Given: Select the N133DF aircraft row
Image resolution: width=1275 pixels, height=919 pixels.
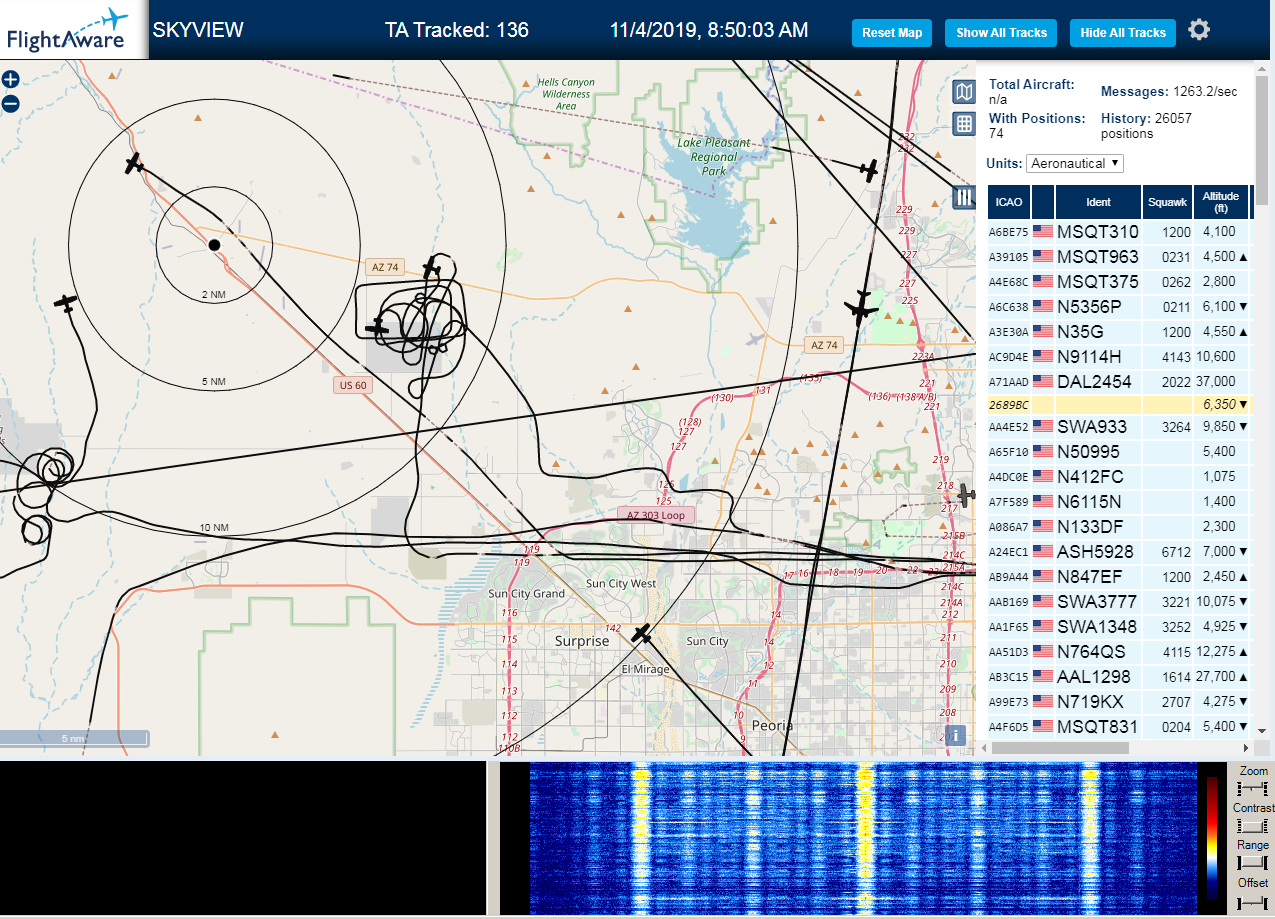Looking at the screenshot, I should [x=1119, y=526].
